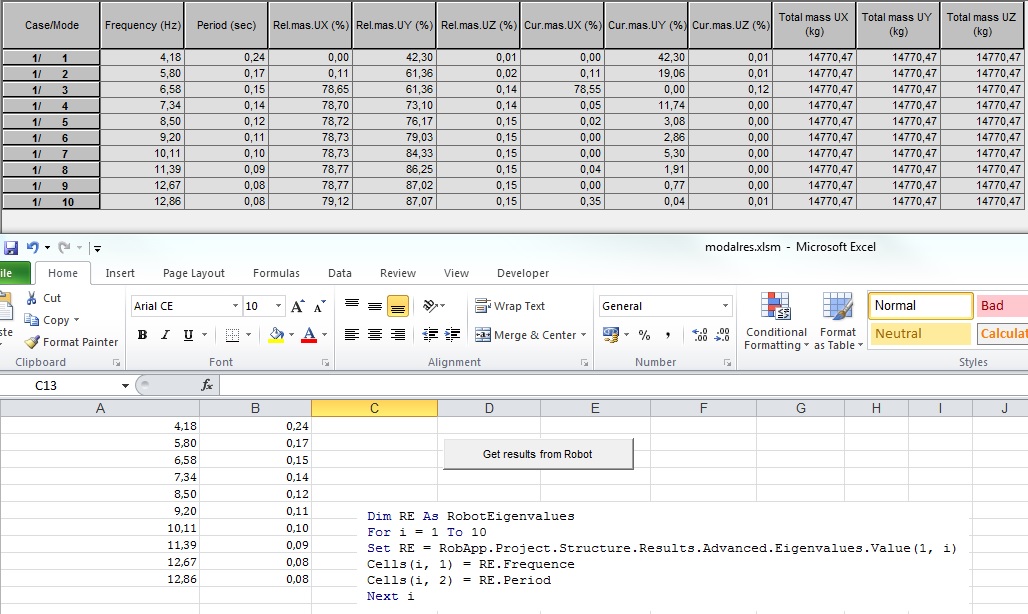
Task: Open the General number format dropdown
Action: [x=725, y=305]
